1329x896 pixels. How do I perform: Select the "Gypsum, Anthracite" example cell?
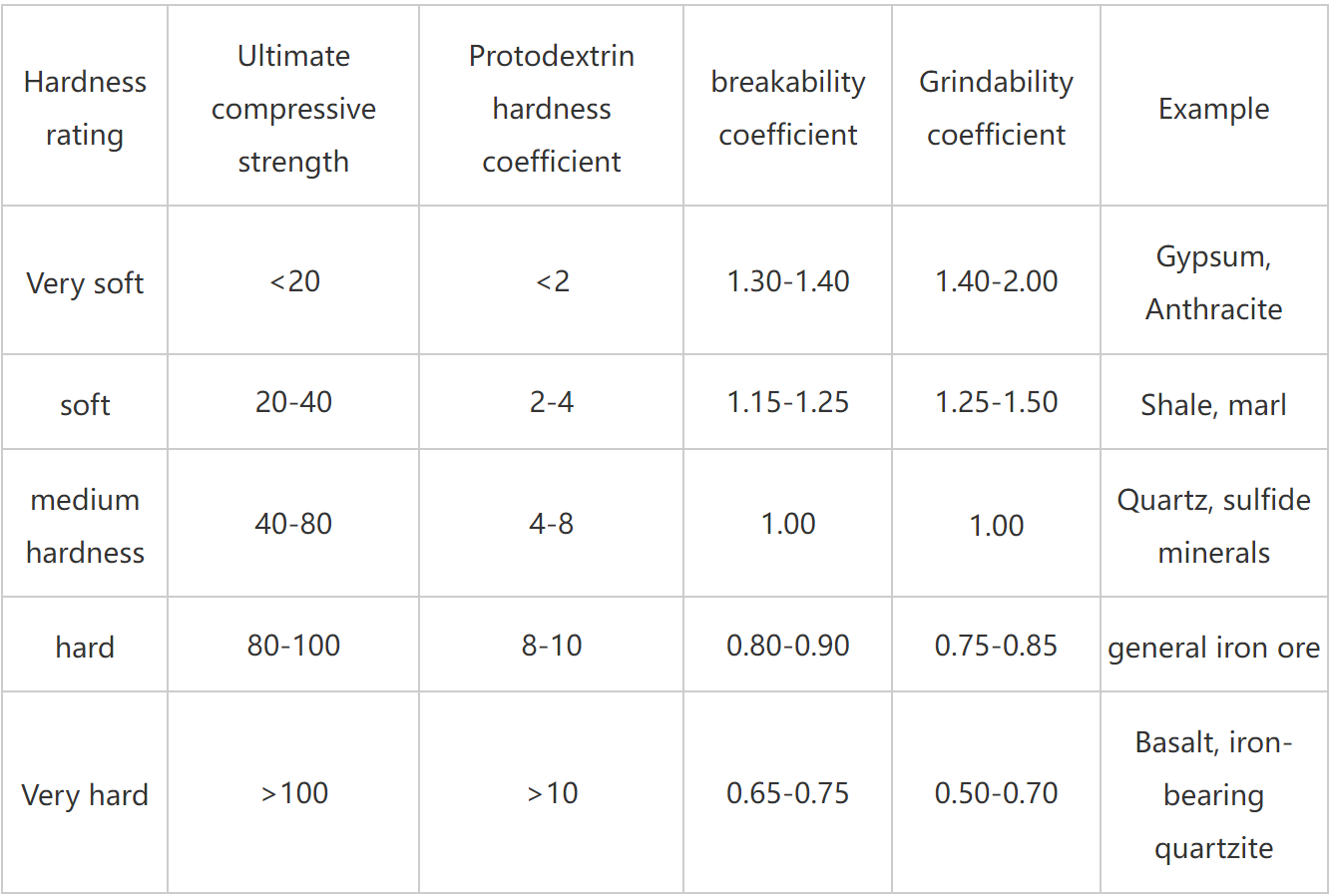point(1213,282)
